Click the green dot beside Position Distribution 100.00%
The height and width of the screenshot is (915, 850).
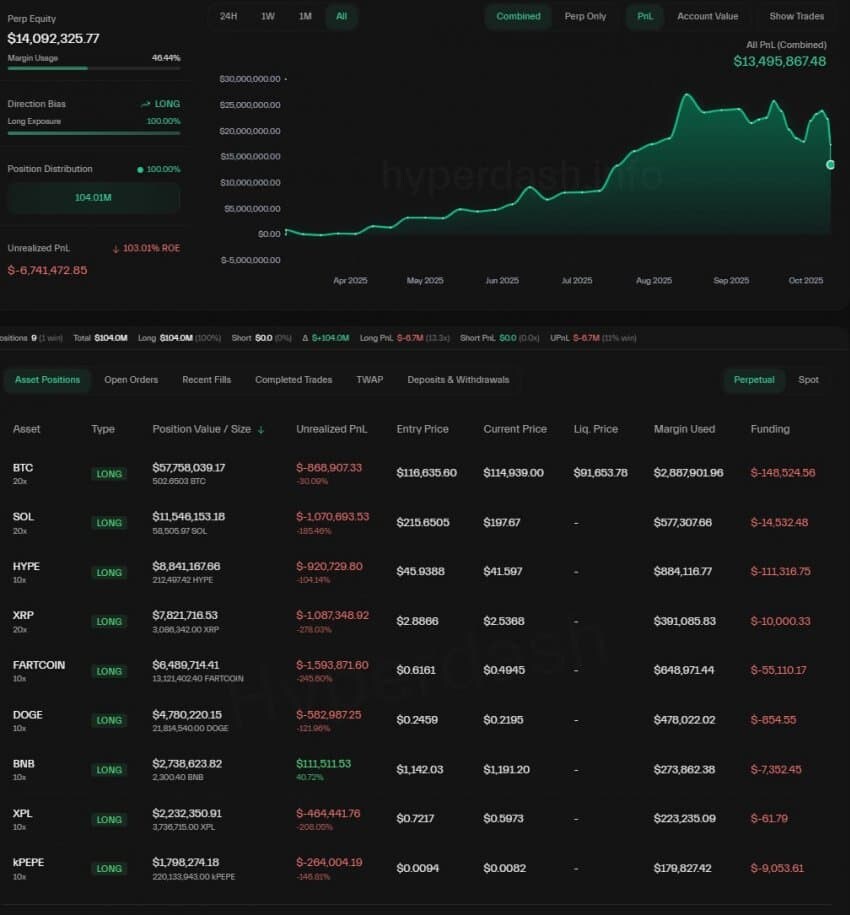click(140, 170)
